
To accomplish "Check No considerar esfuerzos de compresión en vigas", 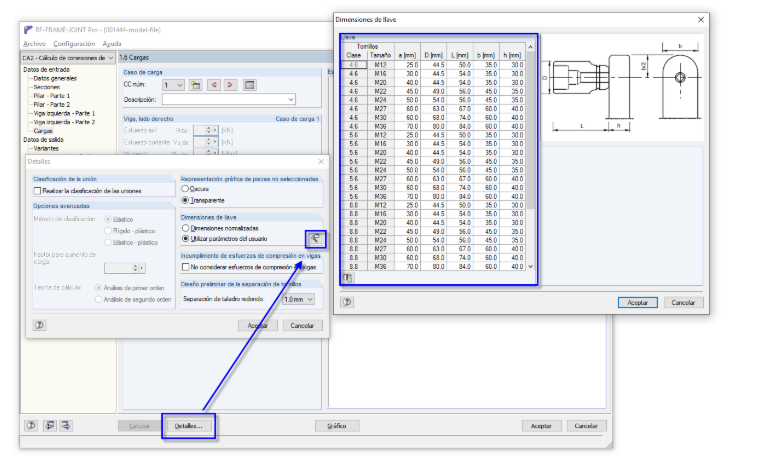I will [185, 267].
